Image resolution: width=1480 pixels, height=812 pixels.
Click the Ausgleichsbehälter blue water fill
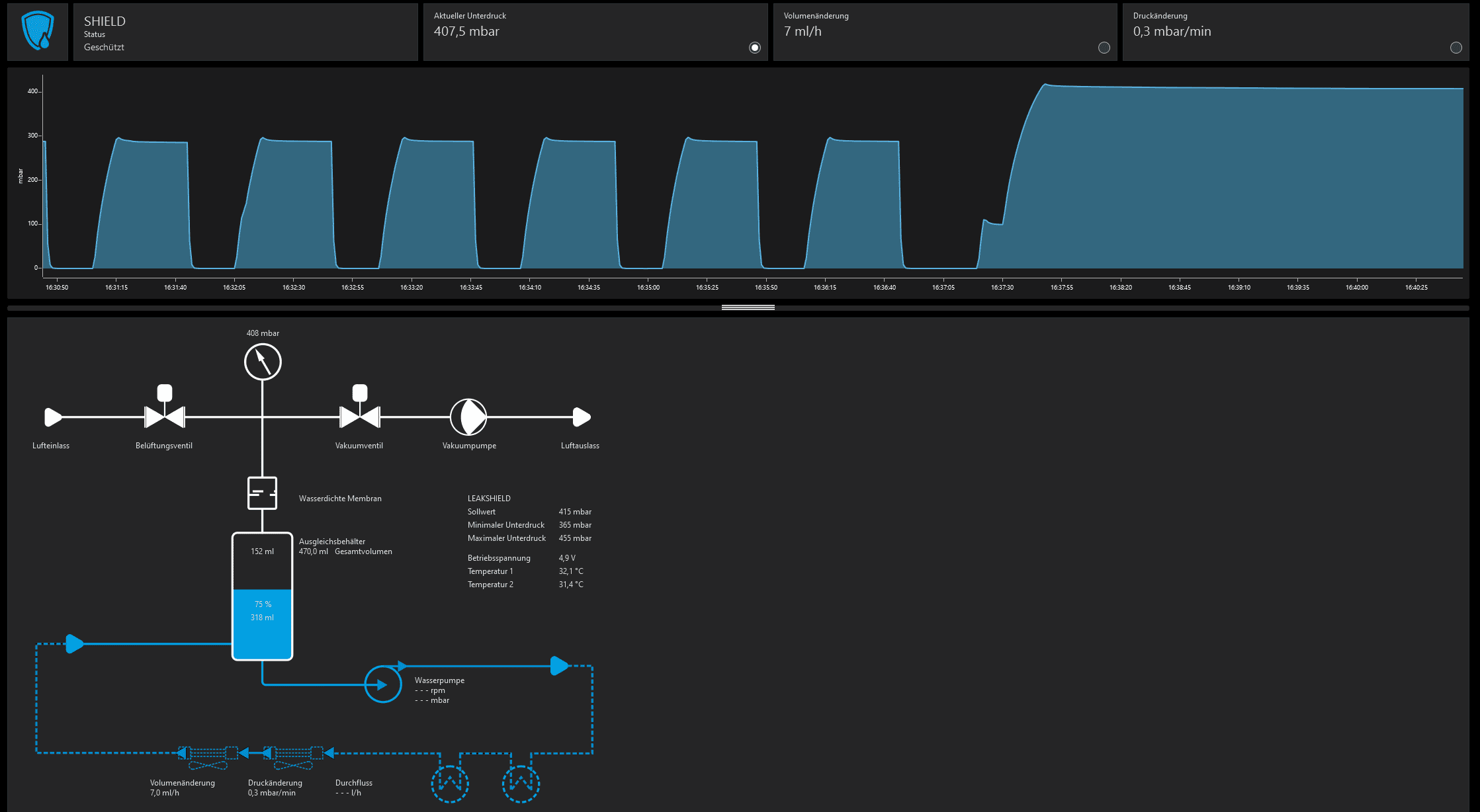click(262, 625)
